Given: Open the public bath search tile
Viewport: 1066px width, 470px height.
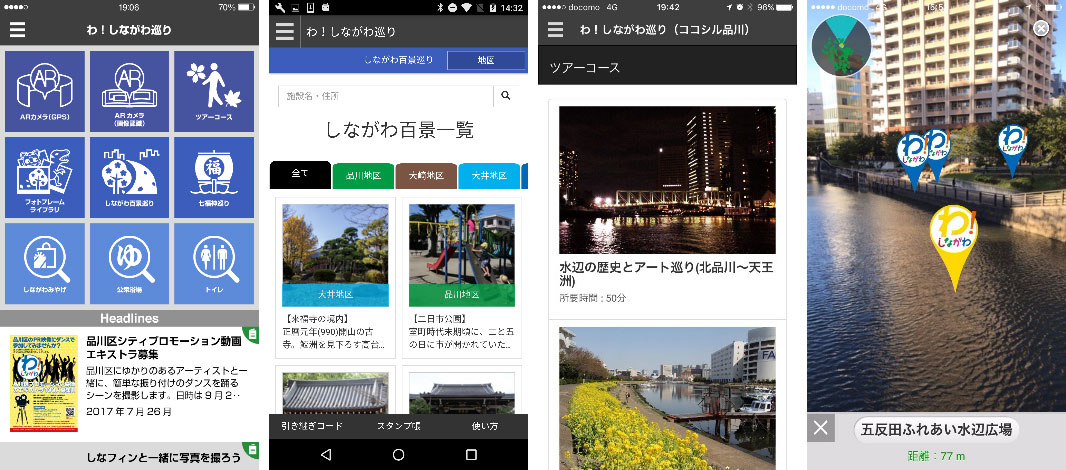Looking at the screenshot, I should [129, 263].
